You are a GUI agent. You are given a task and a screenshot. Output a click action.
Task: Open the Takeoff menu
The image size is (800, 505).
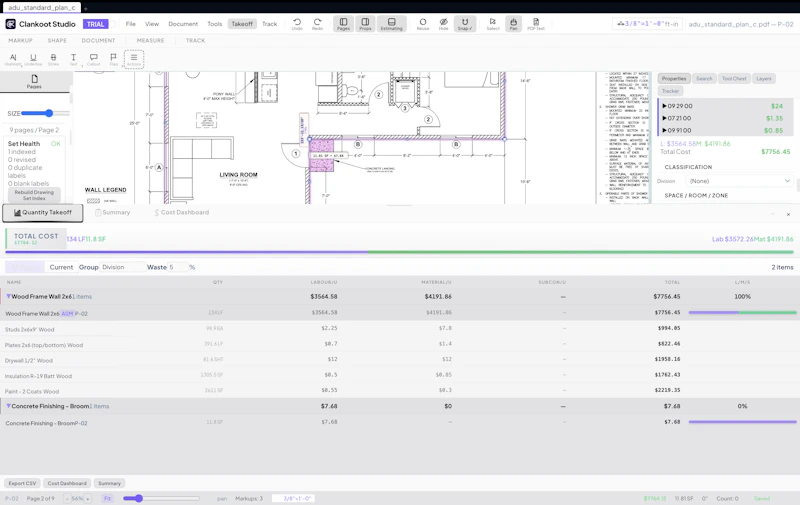click(x=242, y=24)
